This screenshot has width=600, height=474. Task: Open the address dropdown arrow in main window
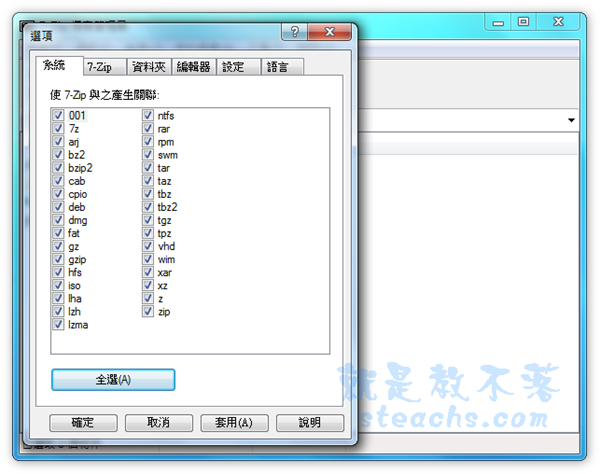[571, 120]
